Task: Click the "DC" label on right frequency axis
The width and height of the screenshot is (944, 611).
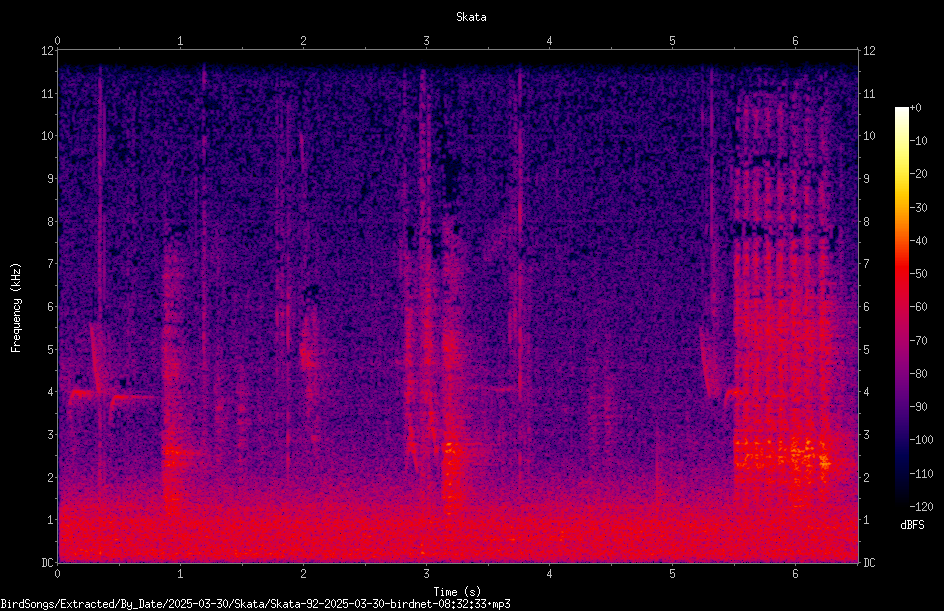Action: (869, 563)
